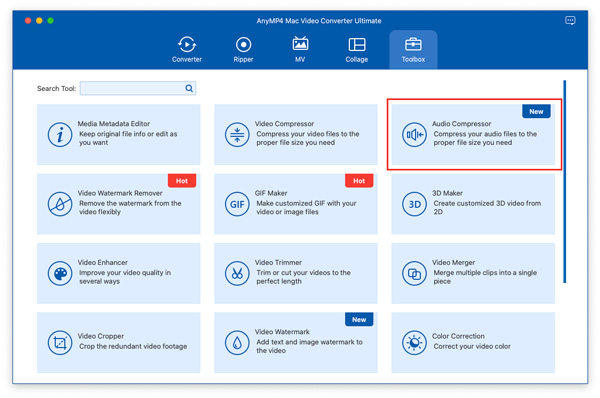Select the Video Trimmer title
The height and width of the screenshot is (398, 600).
[x=278, y=262]
